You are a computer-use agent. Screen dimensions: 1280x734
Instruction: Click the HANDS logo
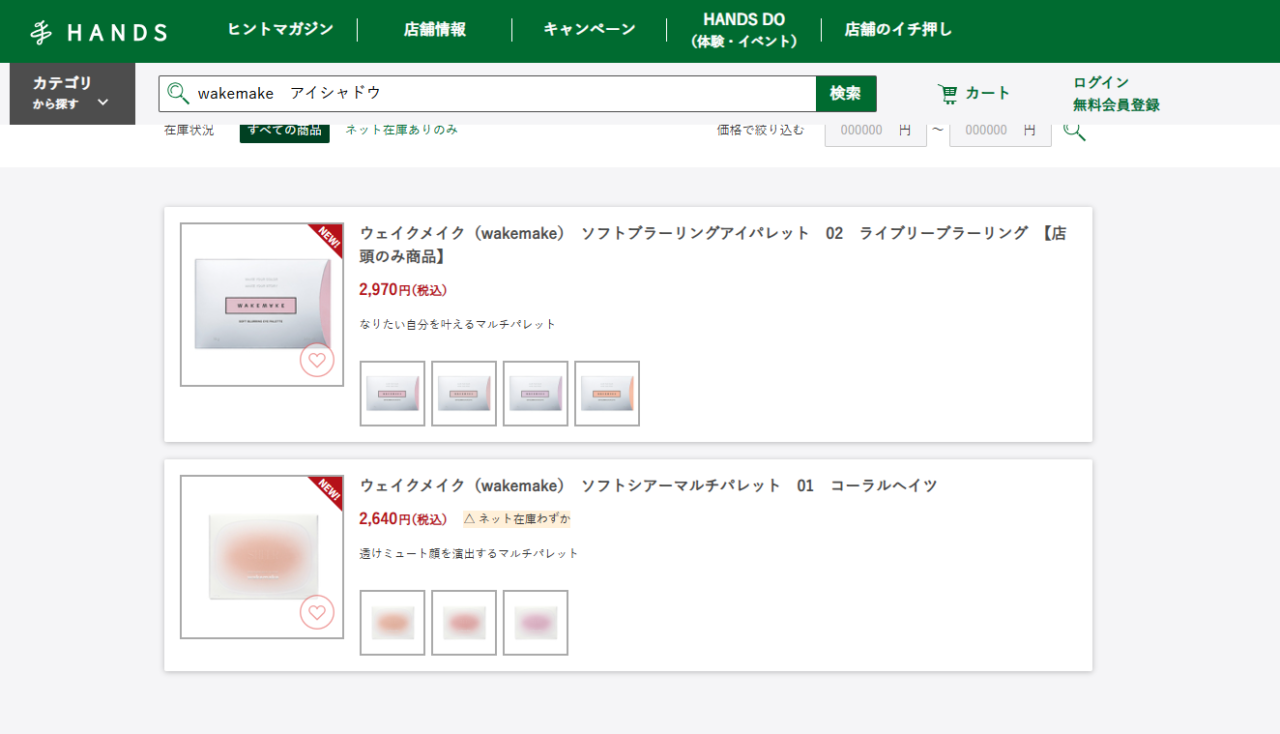tap(98, 32)
